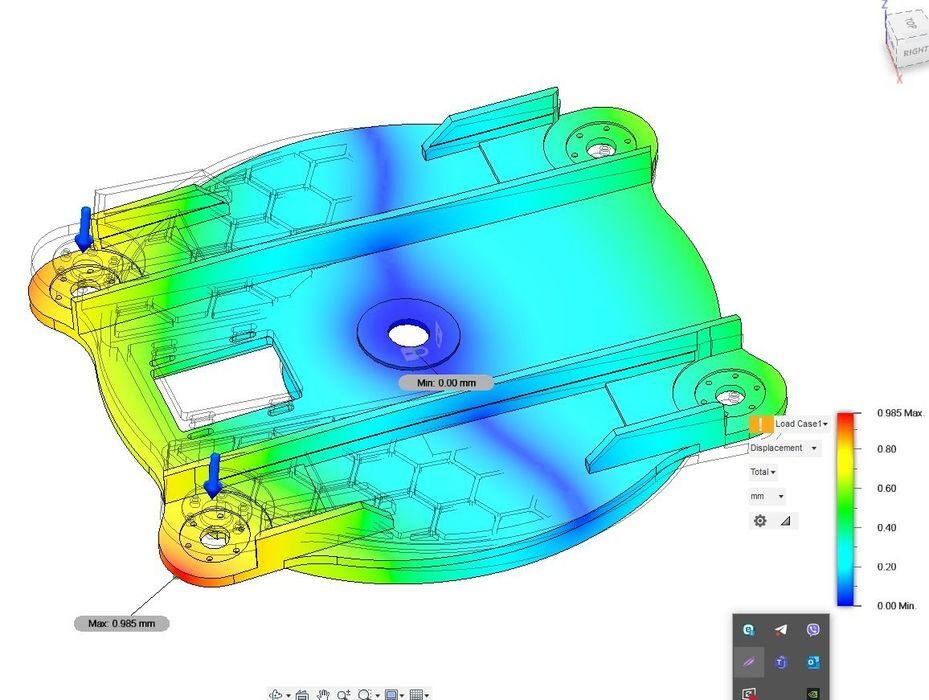Click the results settings gear icon
929x700 pixels.
tap(759, 520)
